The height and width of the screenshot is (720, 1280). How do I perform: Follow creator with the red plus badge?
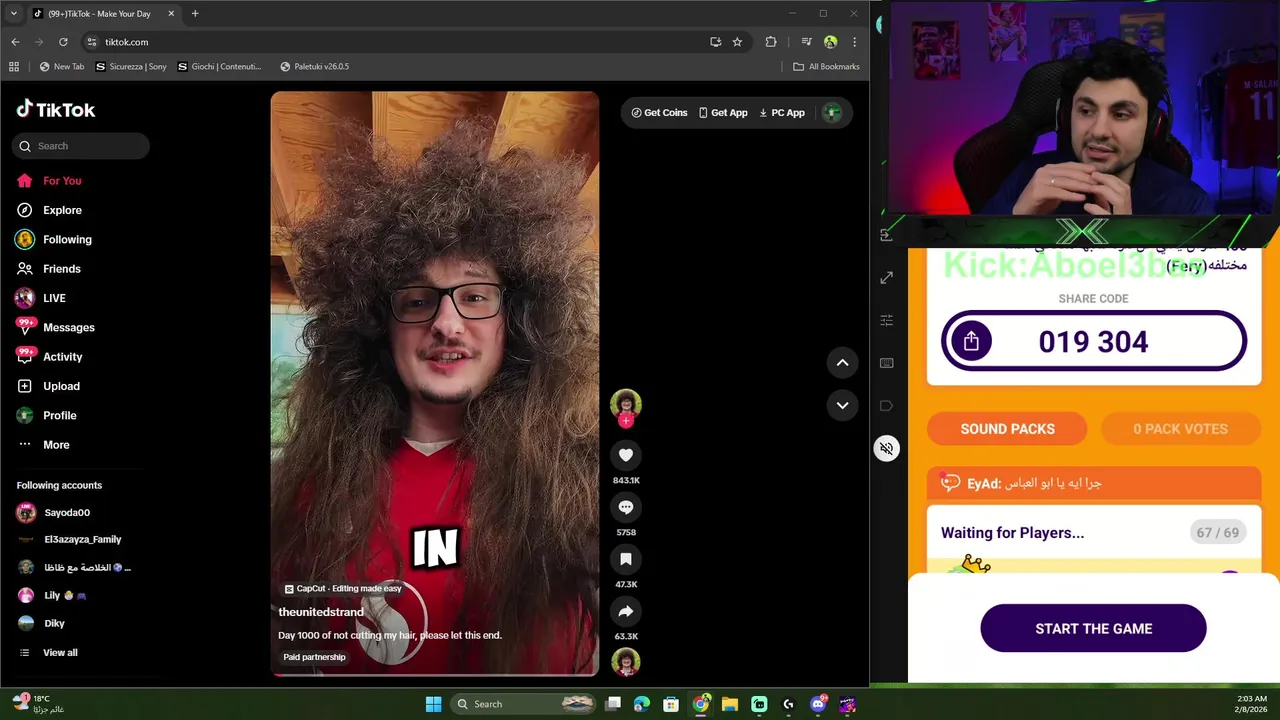[x=626, y=421]
